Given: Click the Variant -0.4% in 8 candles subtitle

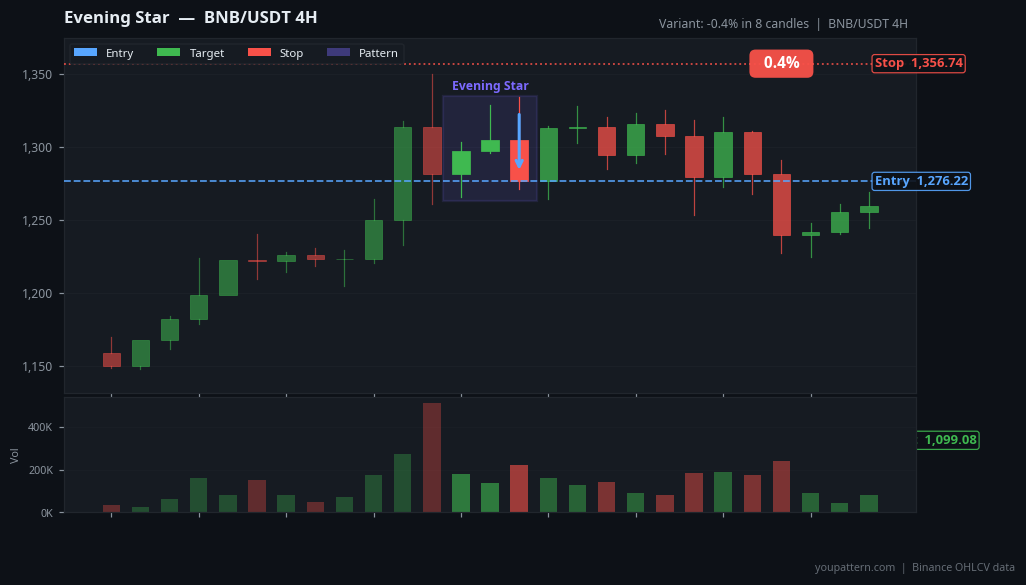Looking at the screenshot, I should (734, 24).
